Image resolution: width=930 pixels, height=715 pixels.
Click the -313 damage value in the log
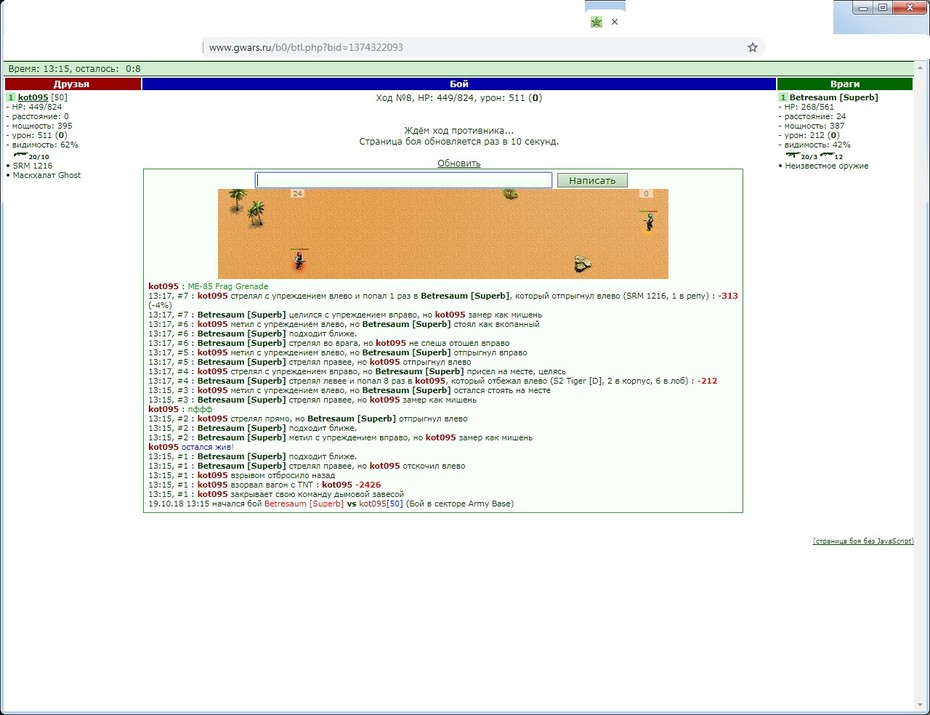pos(728,296)
